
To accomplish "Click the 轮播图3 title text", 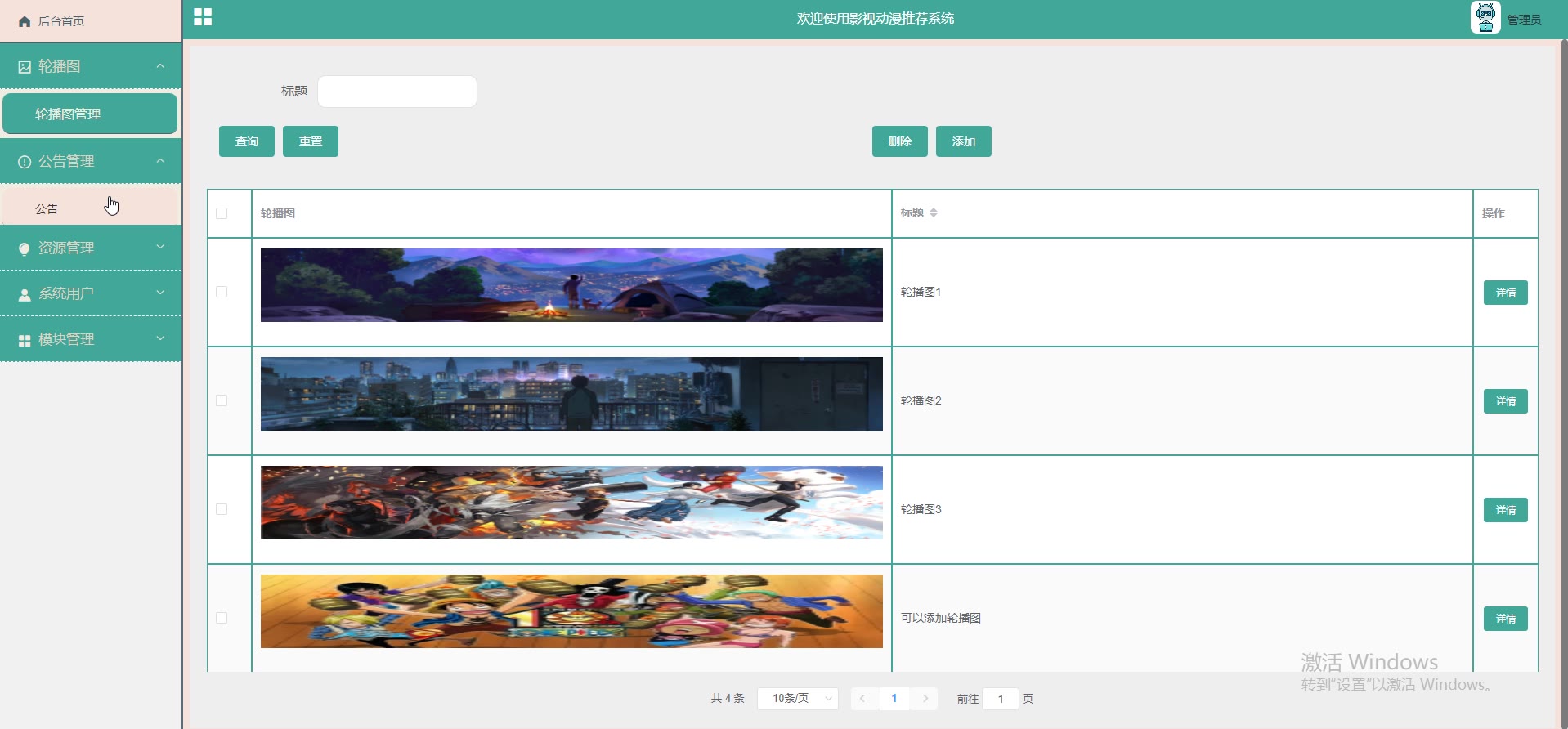I will click(x=921, y=509).
